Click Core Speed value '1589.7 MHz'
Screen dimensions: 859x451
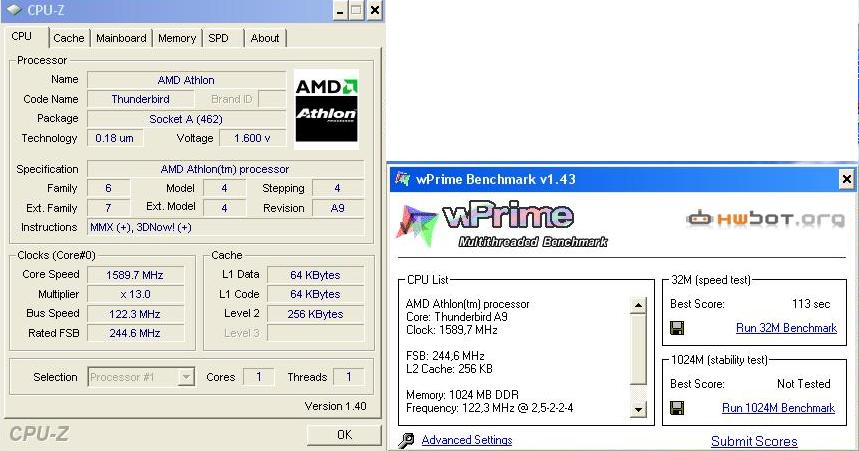135,275
